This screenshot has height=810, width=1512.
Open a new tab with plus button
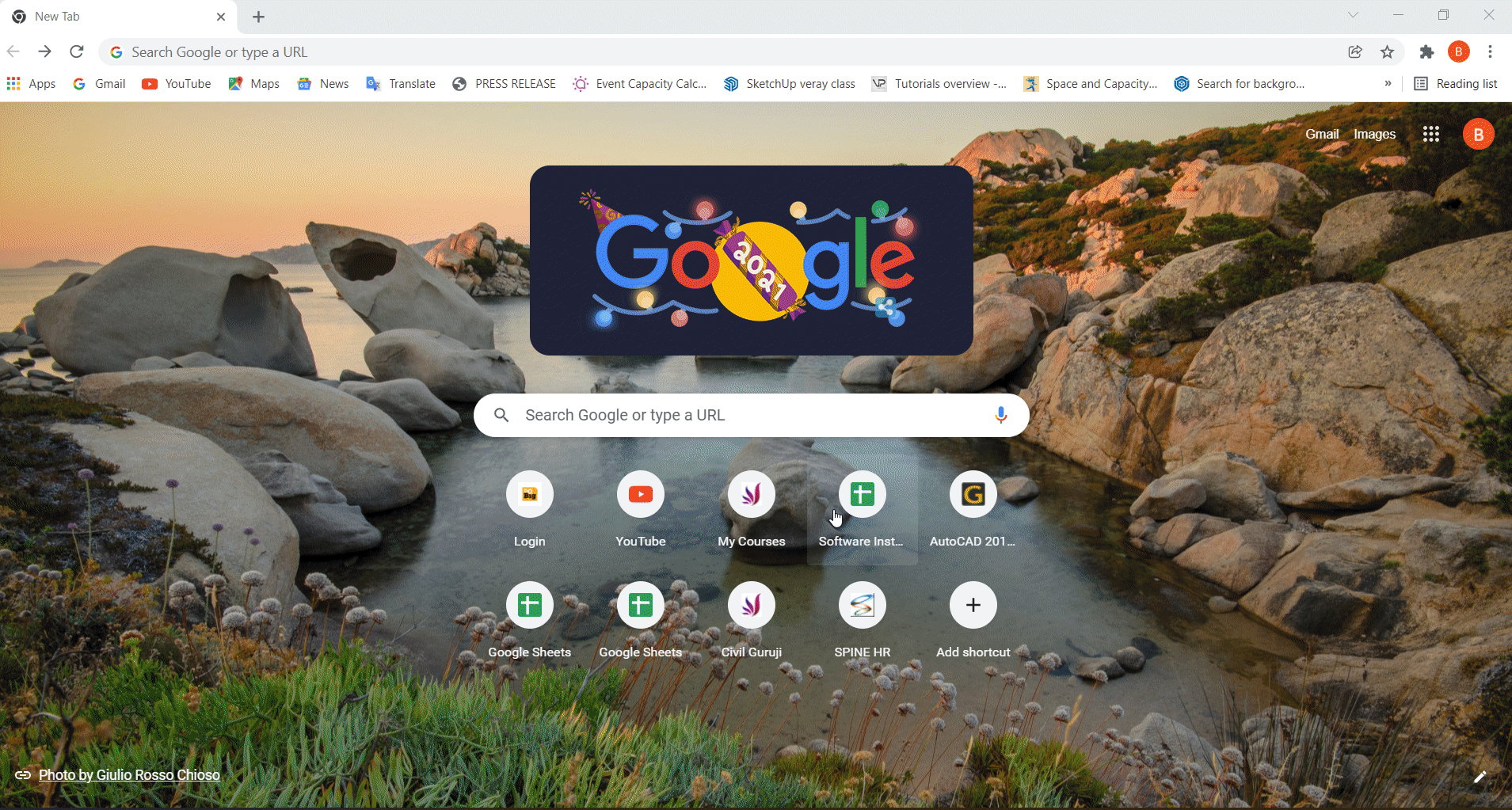coord(258,17)
